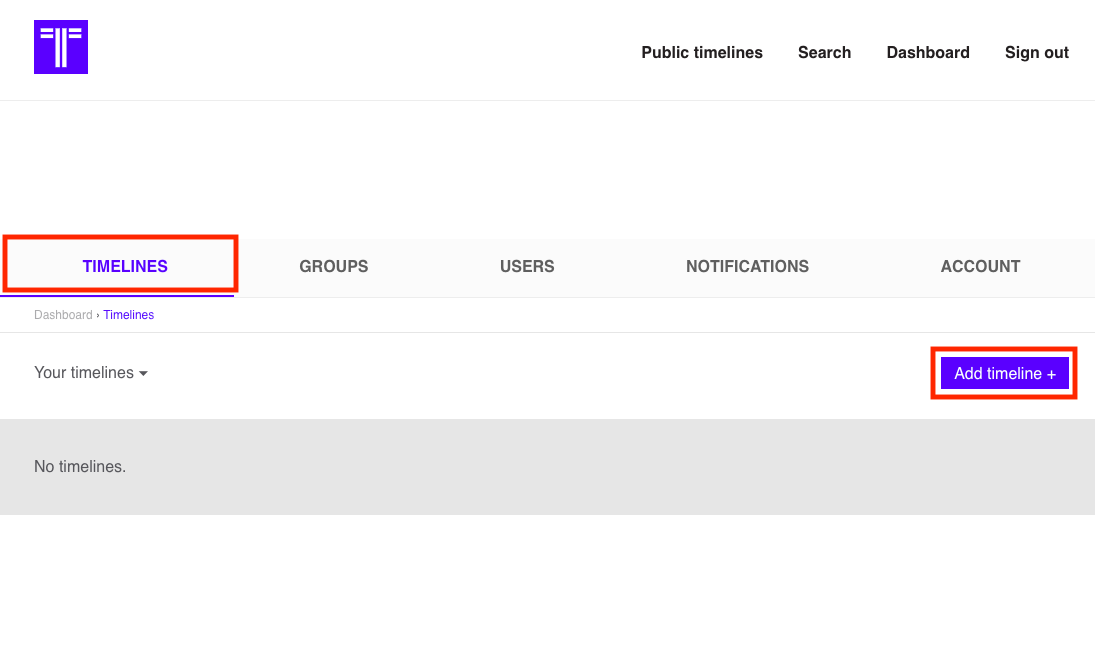Click the purple underline beneath TIMELINES tab
The image size is (1095, 647).
coord(117,296)
